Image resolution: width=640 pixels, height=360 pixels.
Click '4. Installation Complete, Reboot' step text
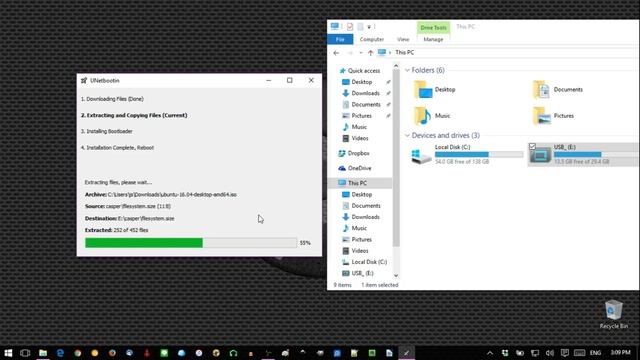[117, 148]
